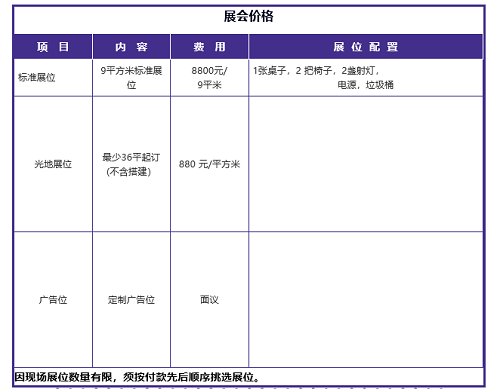
Task: Click the 最少36平起订 cell
Action: pyautogui.click(x=131, y=164)
